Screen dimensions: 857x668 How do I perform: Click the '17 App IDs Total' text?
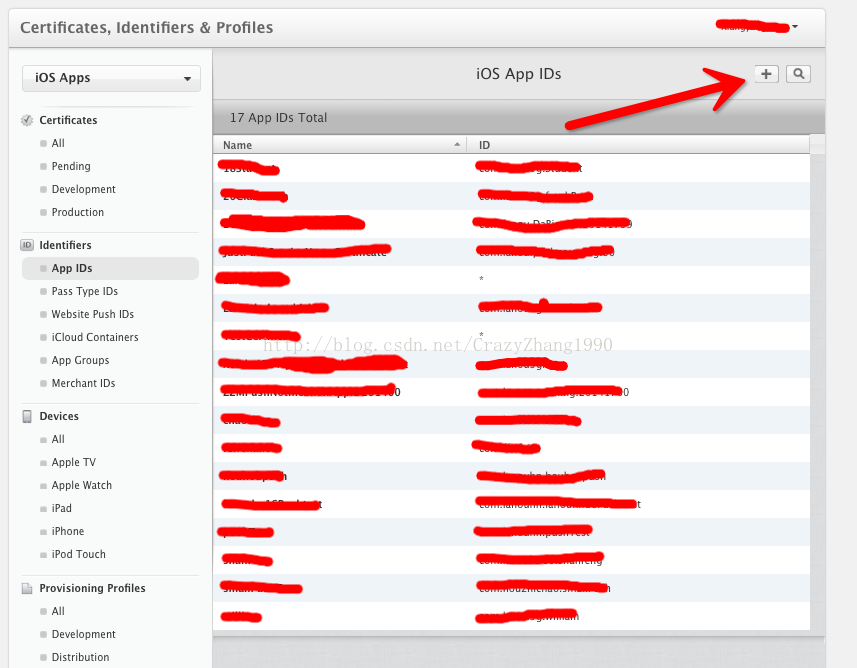coord(278,118)
